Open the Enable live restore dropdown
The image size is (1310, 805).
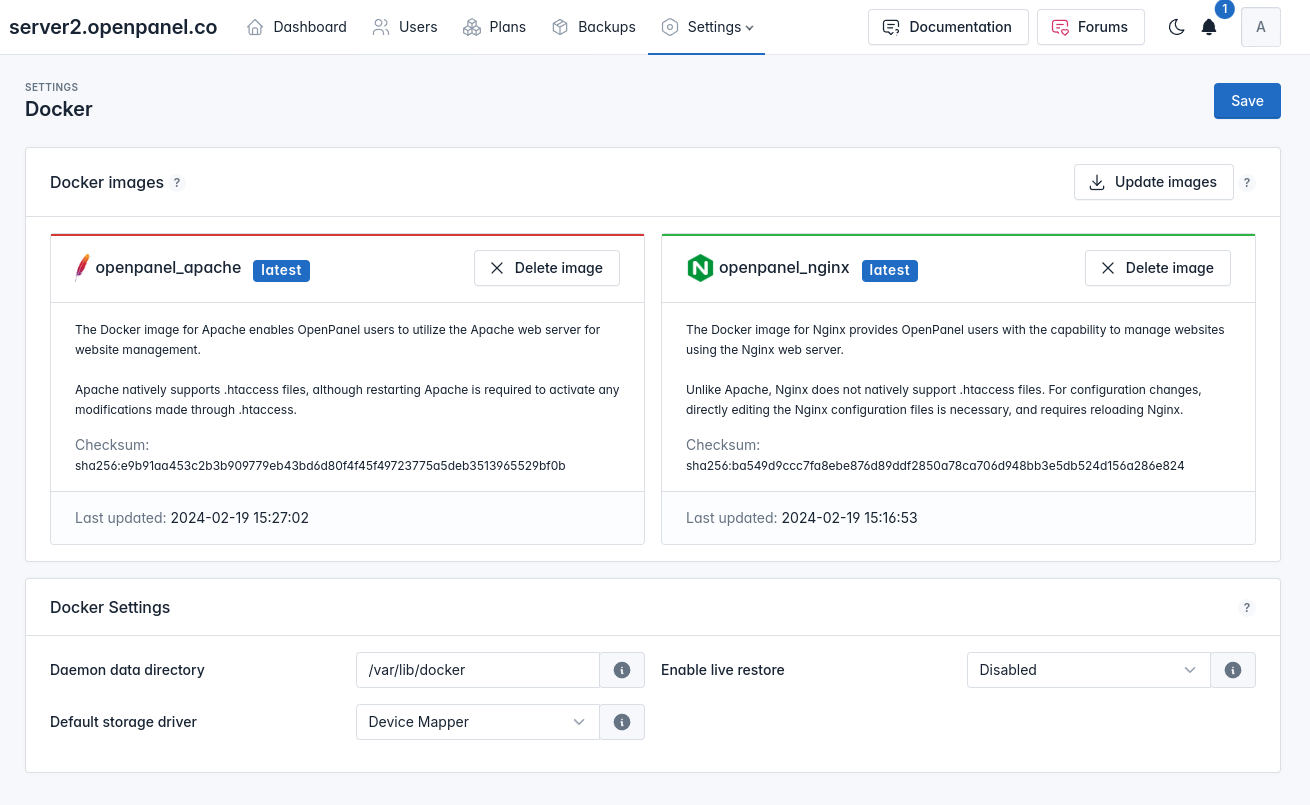1088,670
